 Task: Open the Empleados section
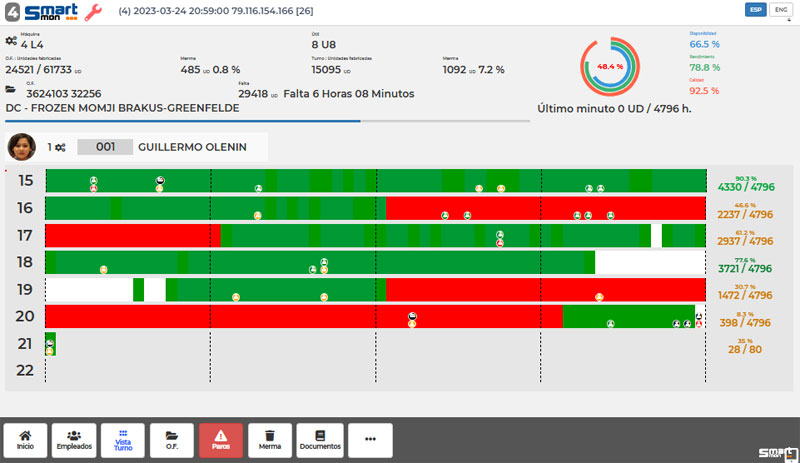(x=74, y=440)
